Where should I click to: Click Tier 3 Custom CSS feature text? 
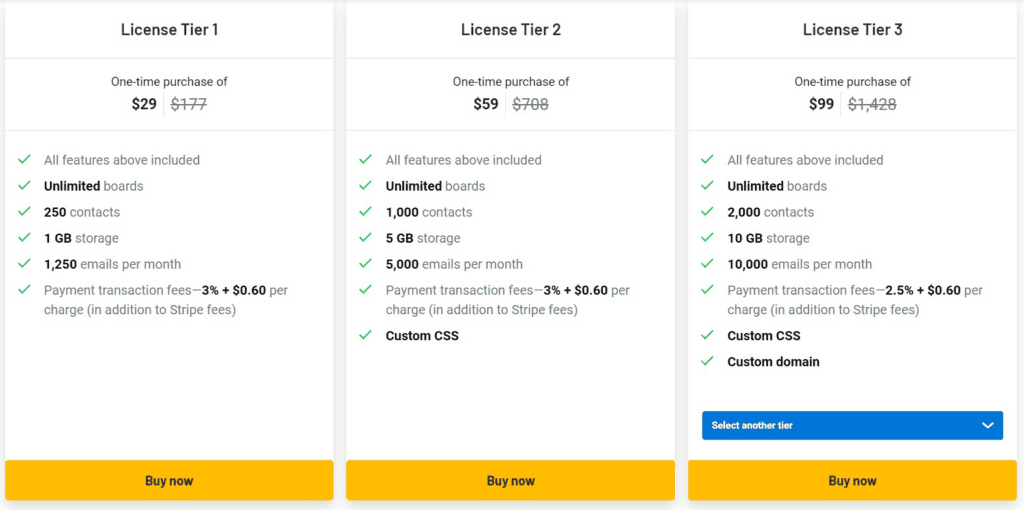pos(764,336)
